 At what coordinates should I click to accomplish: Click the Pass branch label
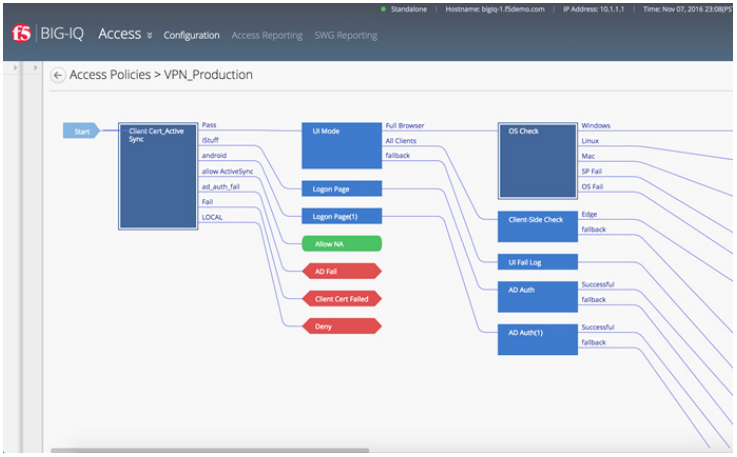pyautogui.click(x=209, y=125)
